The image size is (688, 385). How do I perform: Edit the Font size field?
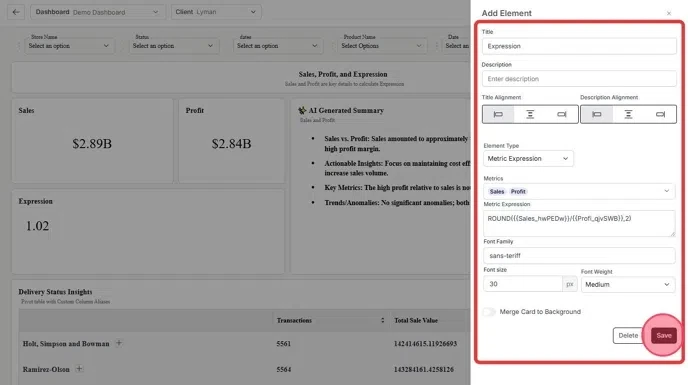point(523,284)
